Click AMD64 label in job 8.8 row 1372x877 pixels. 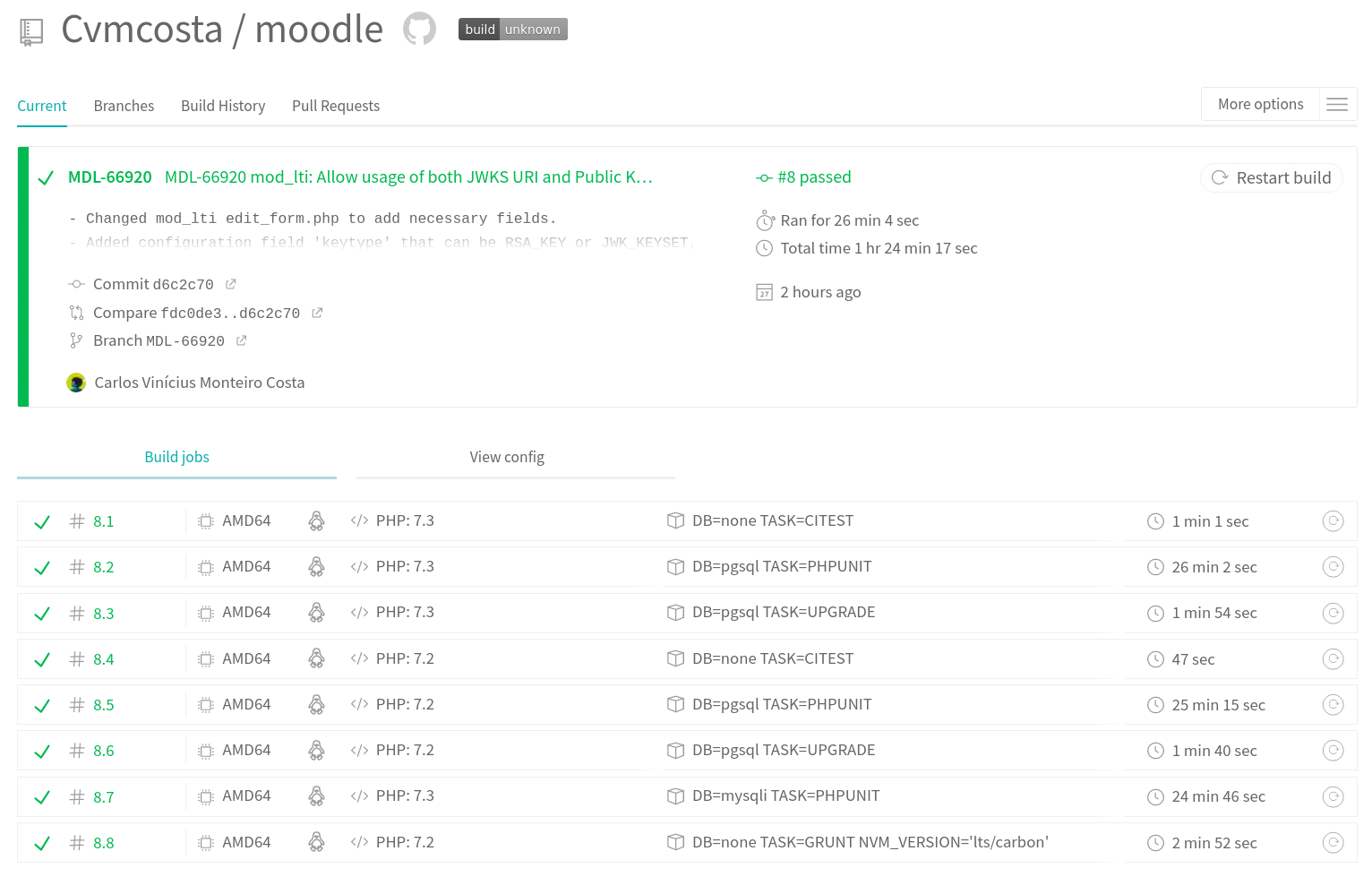tap(246, 842)
